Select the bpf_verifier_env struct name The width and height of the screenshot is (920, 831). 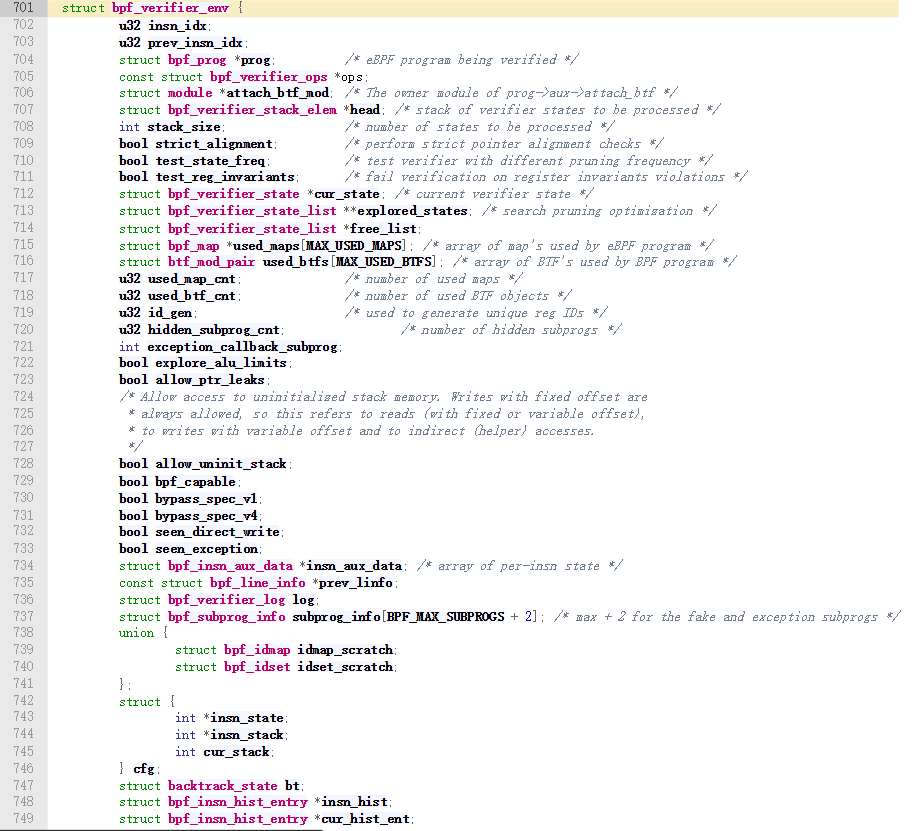point(170,8)
